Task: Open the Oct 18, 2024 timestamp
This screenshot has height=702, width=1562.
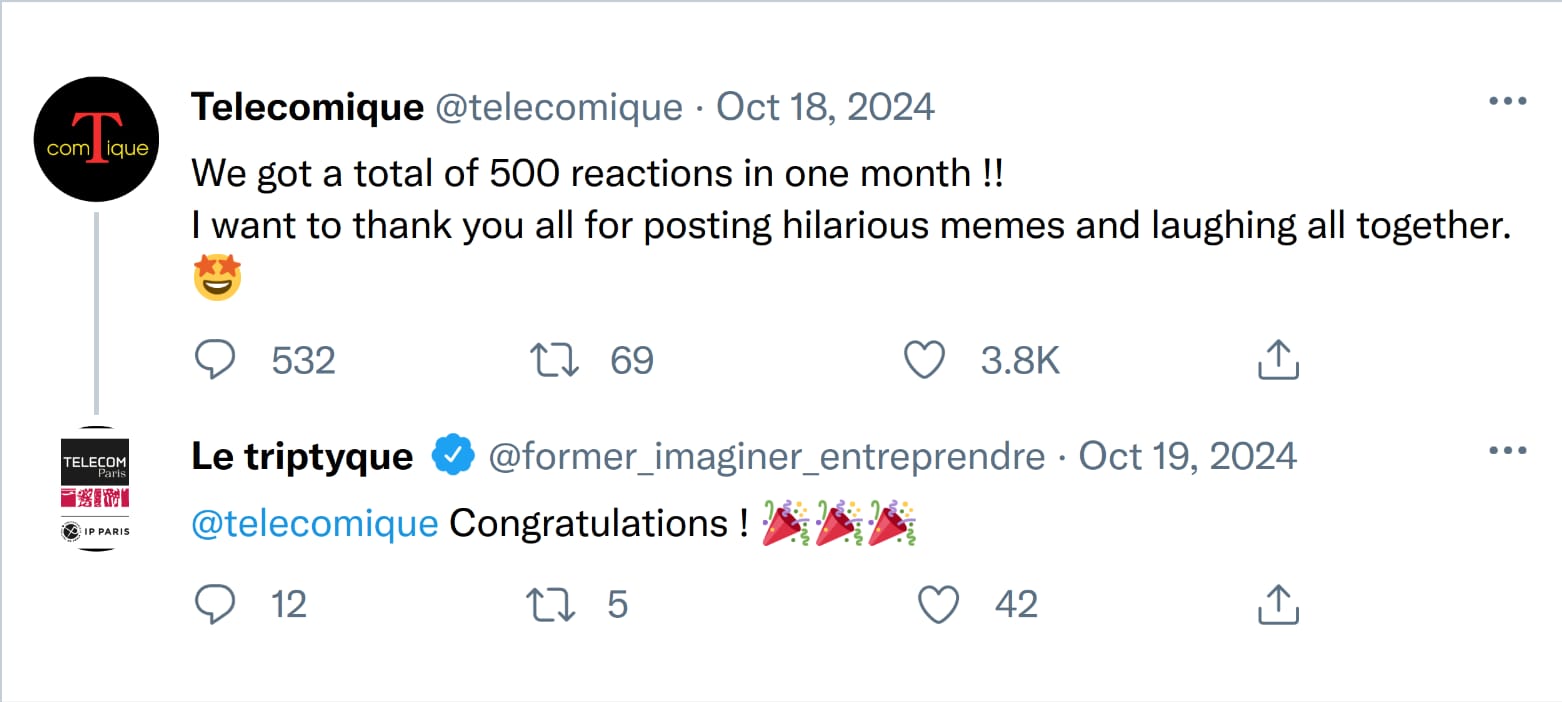Action: point(825,107)
